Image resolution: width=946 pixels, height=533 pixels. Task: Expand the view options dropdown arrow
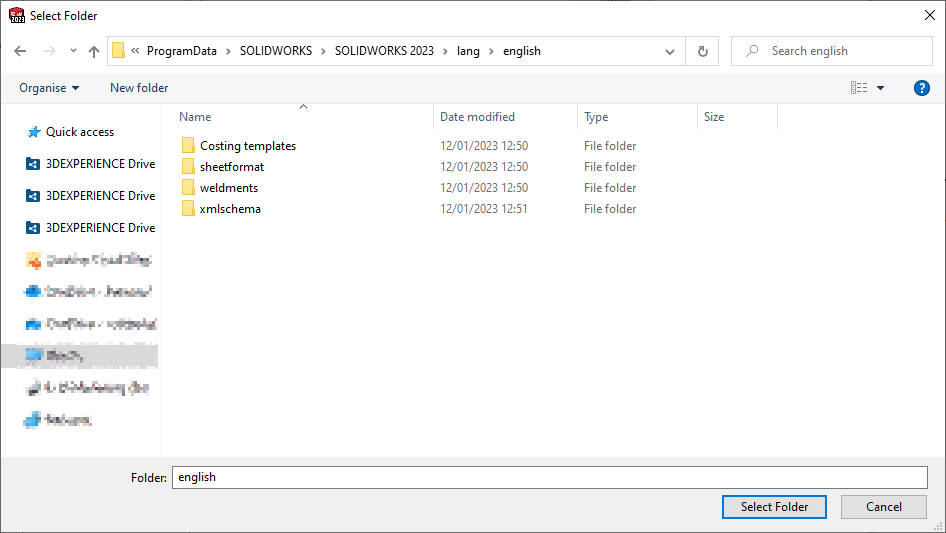click(881, 88)
